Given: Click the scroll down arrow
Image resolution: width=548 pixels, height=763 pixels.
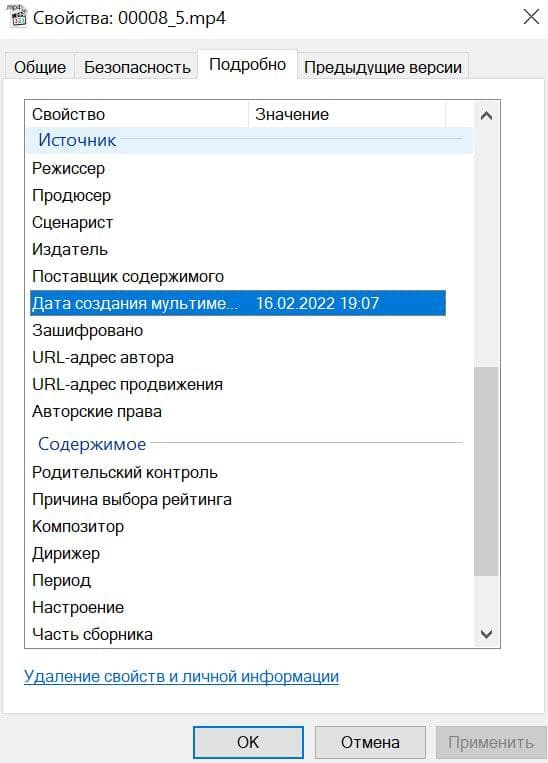Looking at the screenshot, I should coord(486,634).
